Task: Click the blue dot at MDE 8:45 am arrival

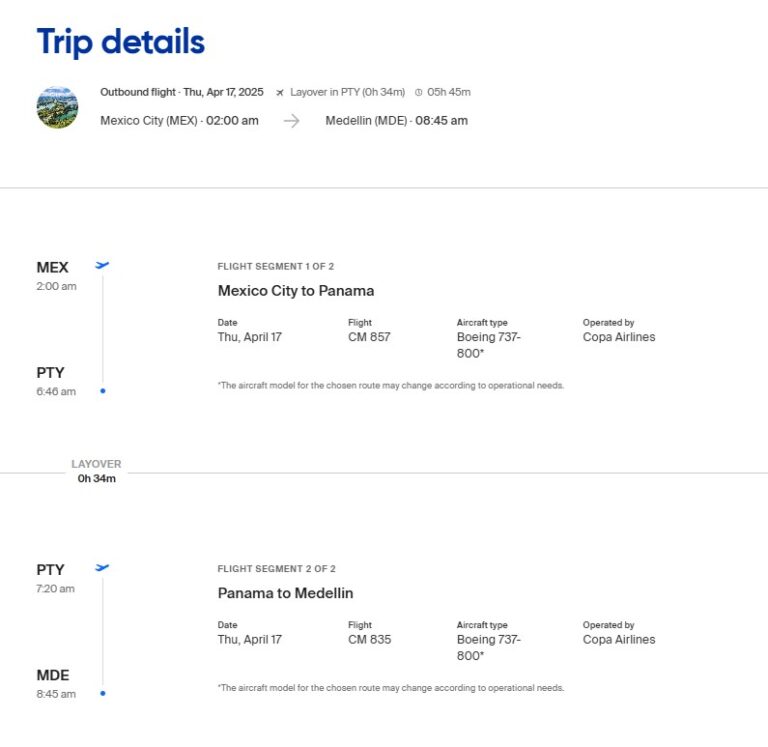Action: 102,693
